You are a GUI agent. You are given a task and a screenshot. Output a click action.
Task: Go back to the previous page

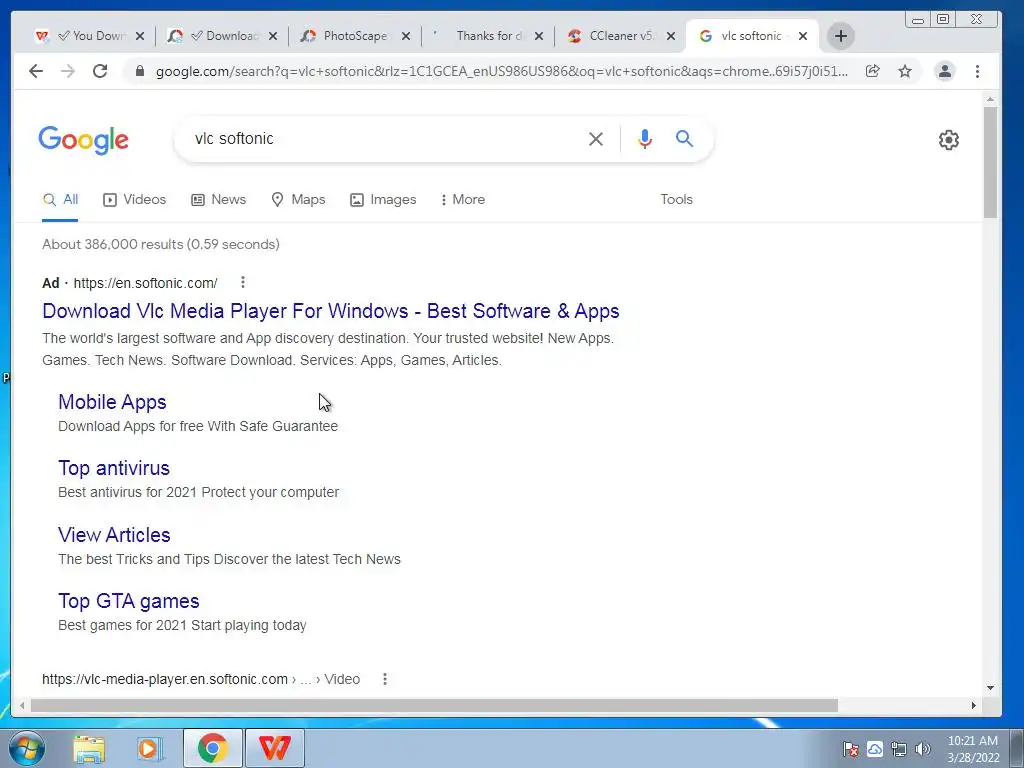click(36, 71)
